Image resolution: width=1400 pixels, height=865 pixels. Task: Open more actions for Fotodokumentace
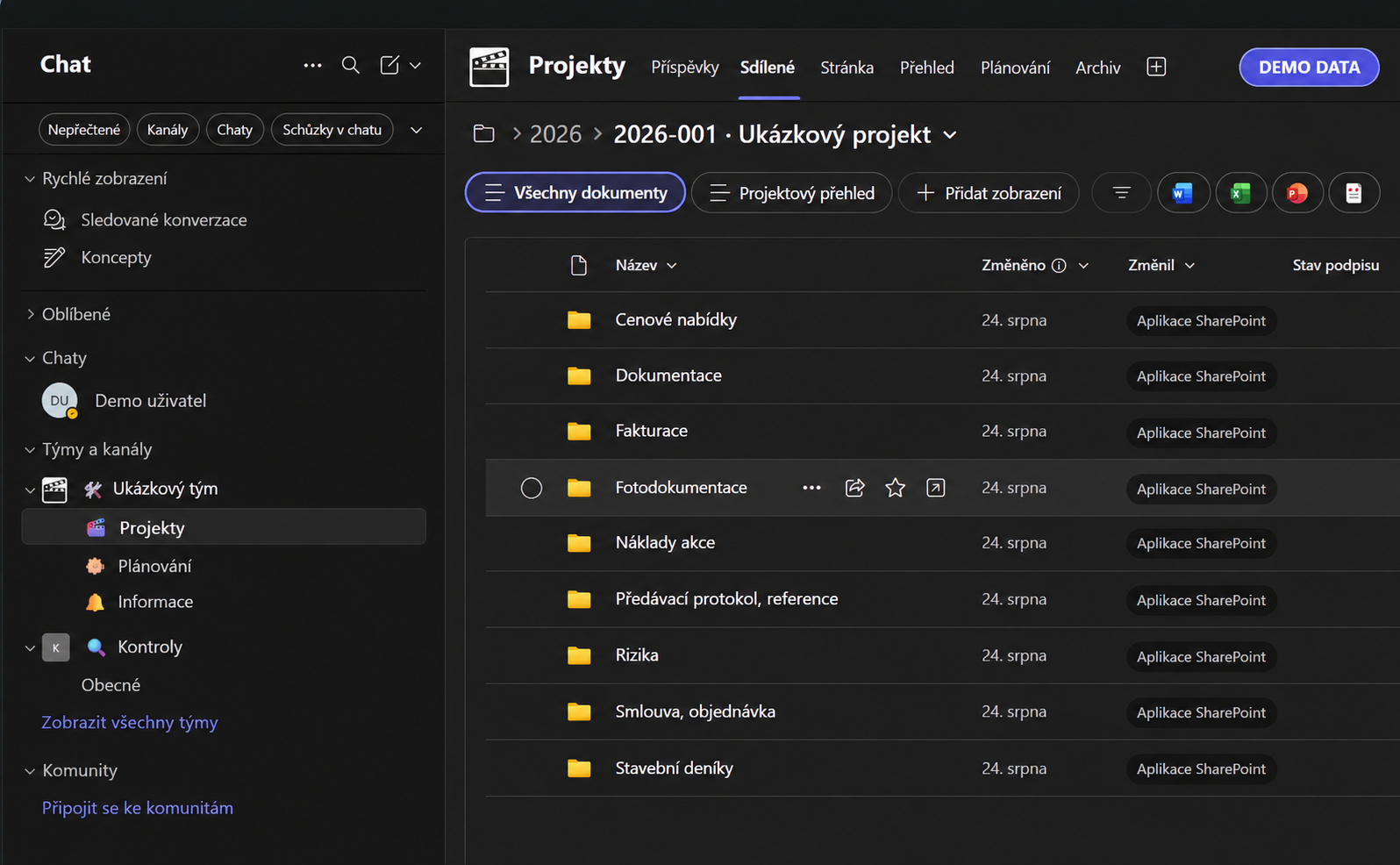(x=811, y=488)
